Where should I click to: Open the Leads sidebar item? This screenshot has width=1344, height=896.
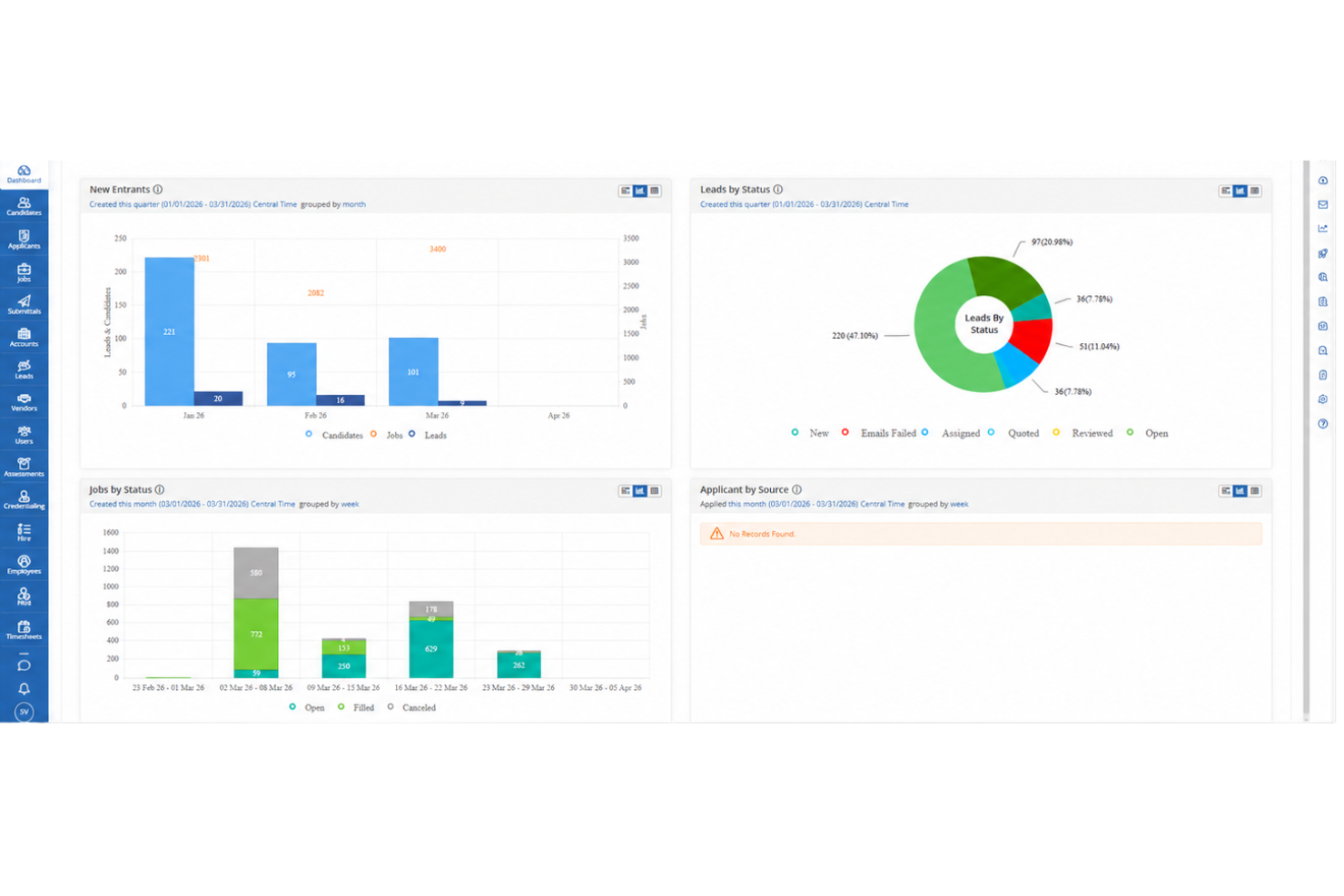click(x=24, y=369)
